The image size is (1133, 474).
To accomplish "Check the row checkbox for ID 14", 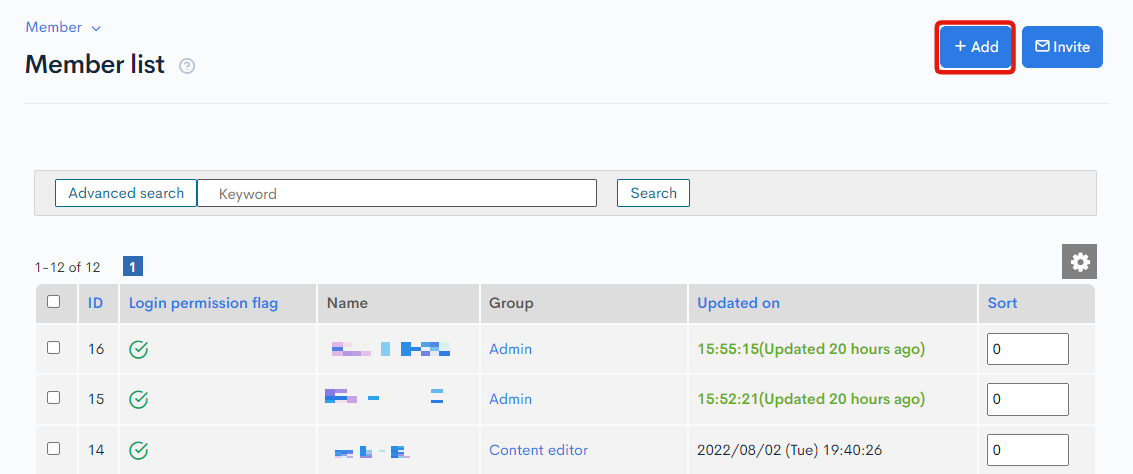I will coord(53,449).
